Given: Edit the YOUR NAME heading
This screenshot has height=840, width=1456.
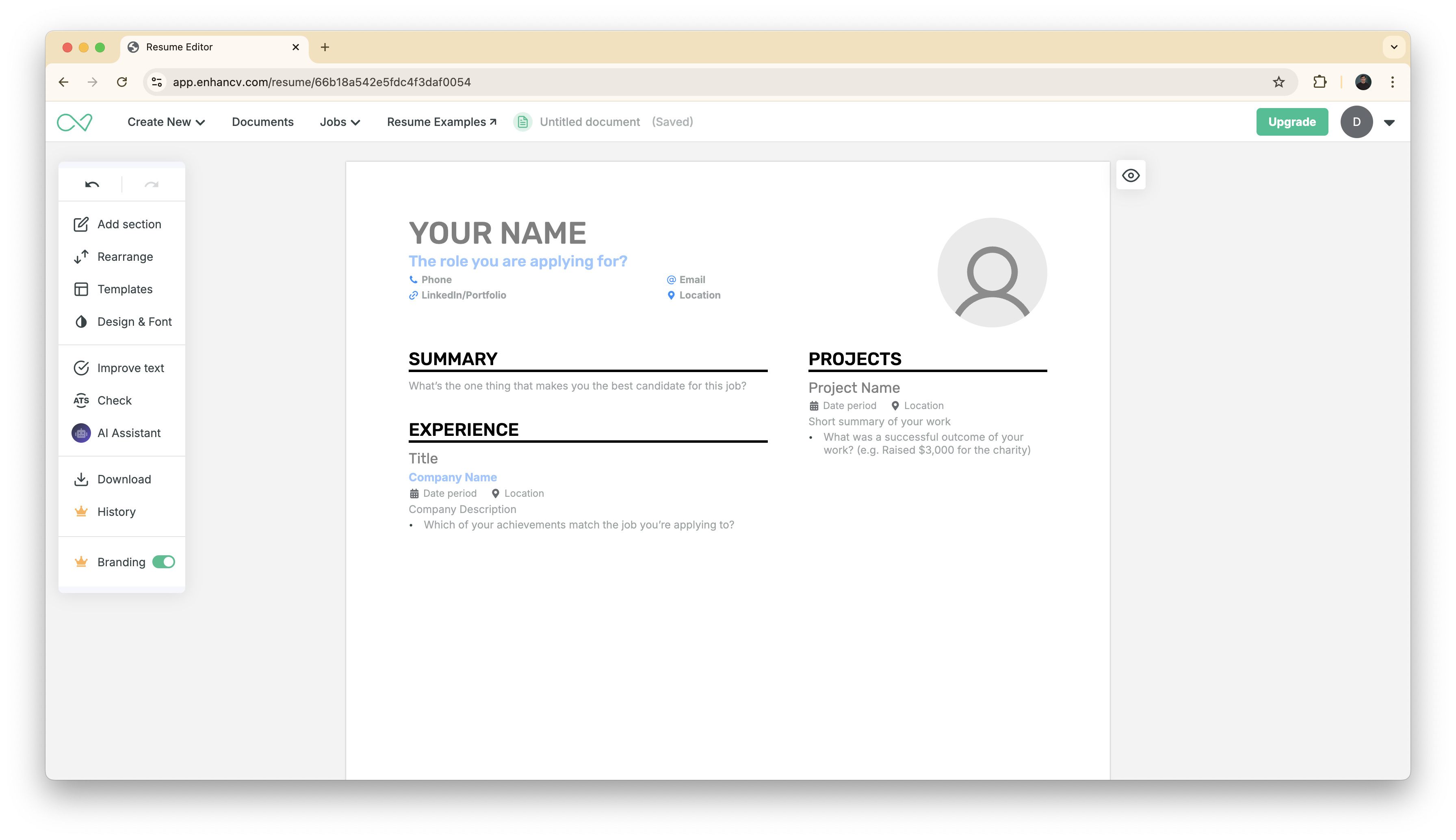Looking at the screenshot, I should click(x=497, y=233).
